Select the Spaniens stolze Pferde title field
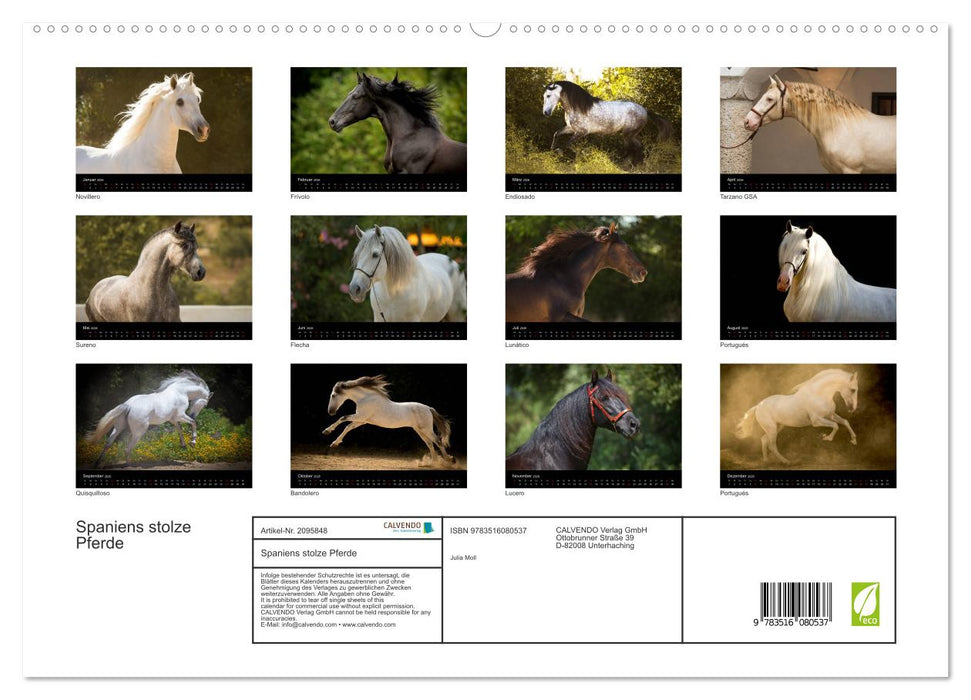This screenshot has height=700, width=971. [308, 555]
